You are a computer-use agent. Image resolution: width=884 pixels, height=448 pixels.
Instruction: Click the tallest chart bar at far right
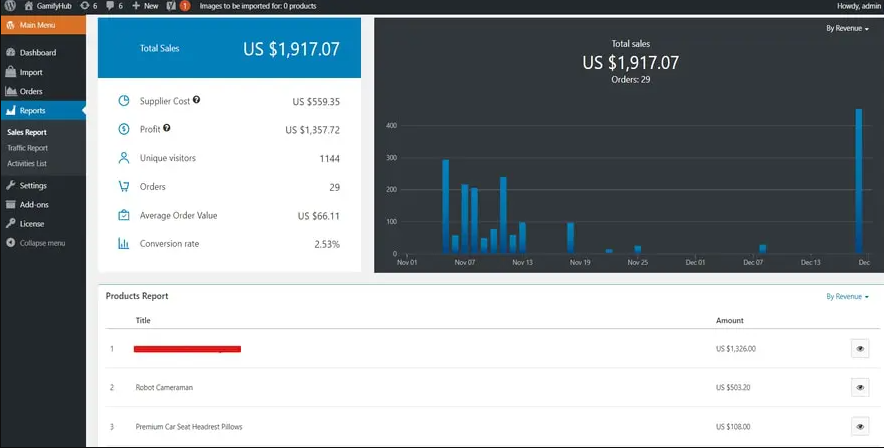point(858,180)
